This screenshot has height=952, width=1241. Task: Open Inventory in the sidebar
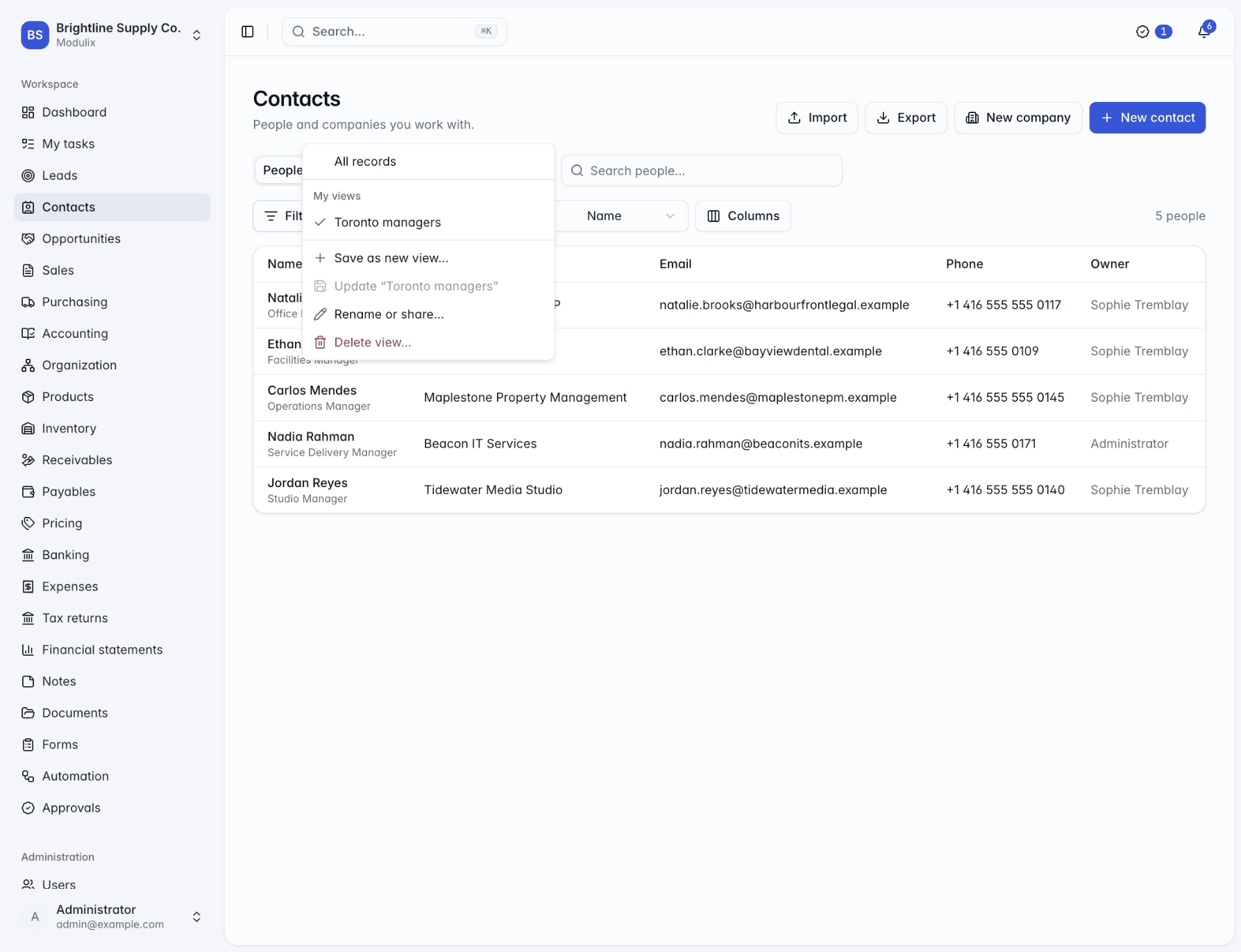pos(112,428)
